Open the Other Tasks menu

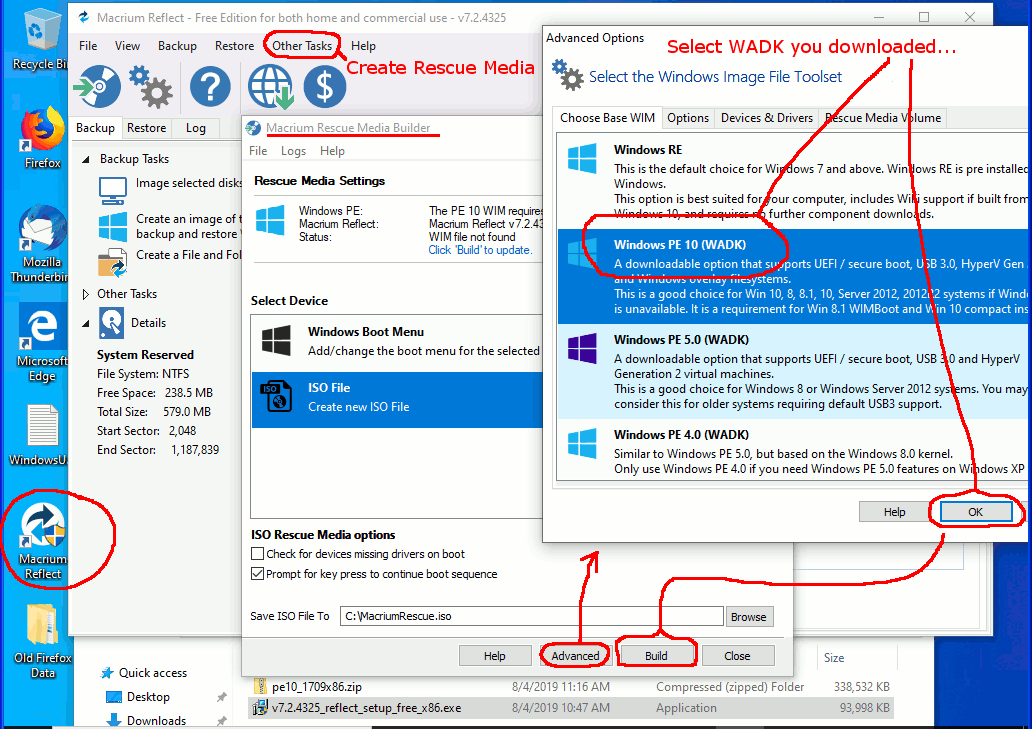click(302, 45)
